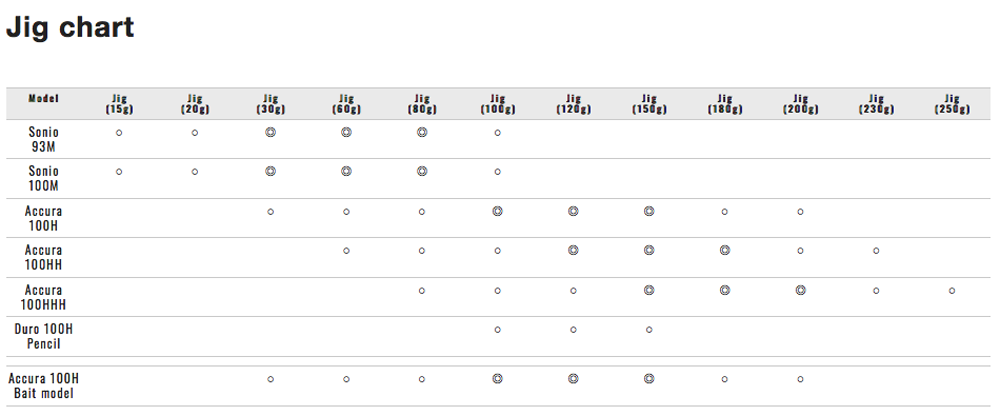Click the Sonio 100M double-circle at 80g
The width and height of the screenshot is (1000, 416).
[422, 172]
